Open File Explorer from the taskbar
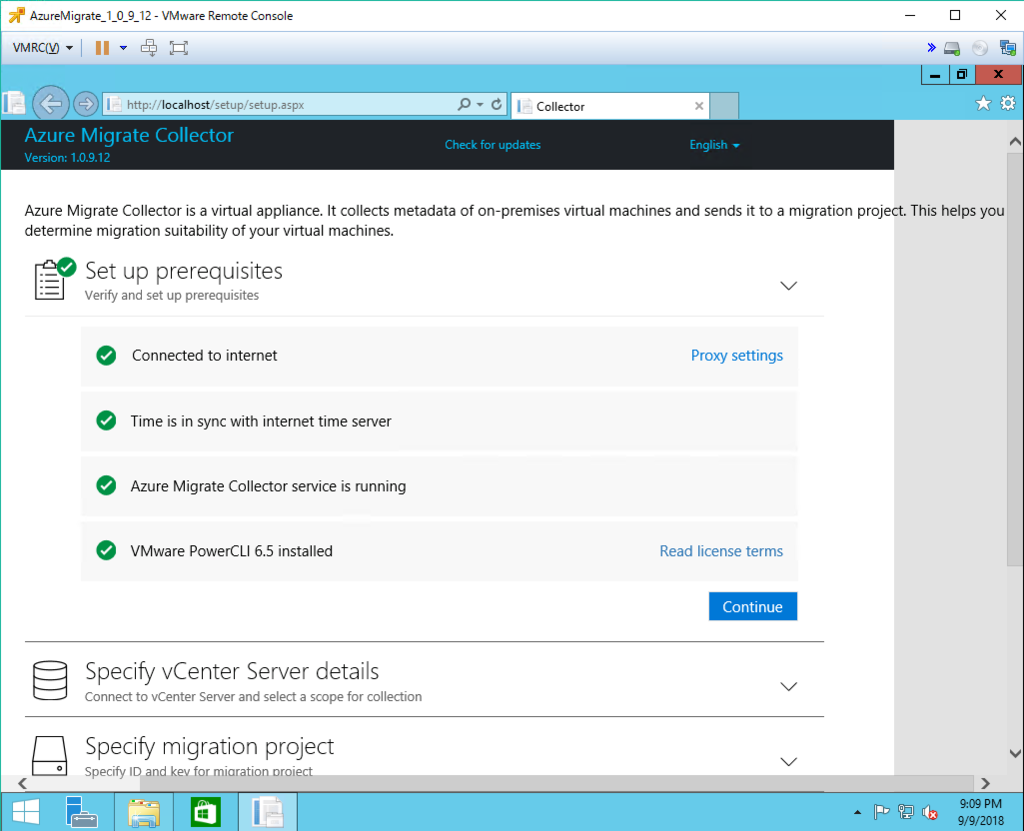 [144, 812]
